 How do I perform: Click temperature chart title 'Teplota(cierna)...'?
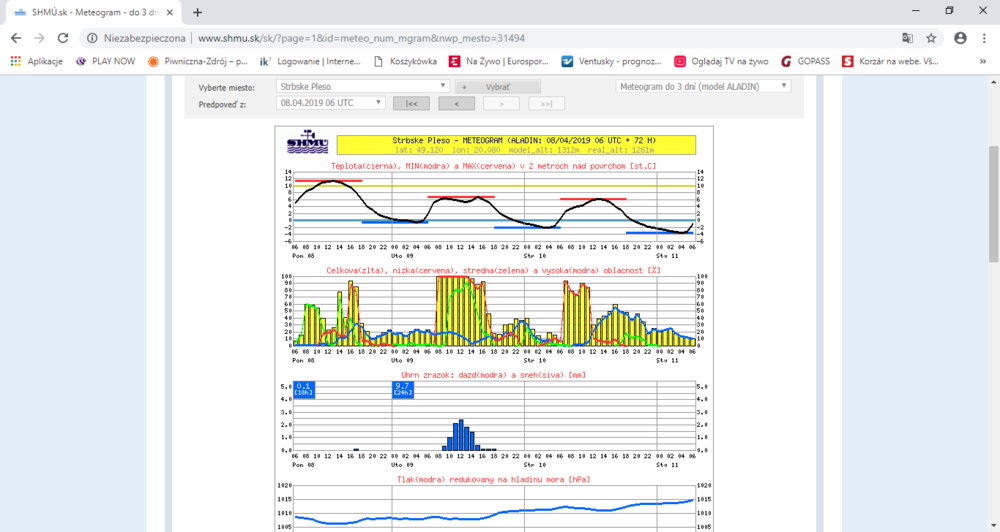[494, 166]
